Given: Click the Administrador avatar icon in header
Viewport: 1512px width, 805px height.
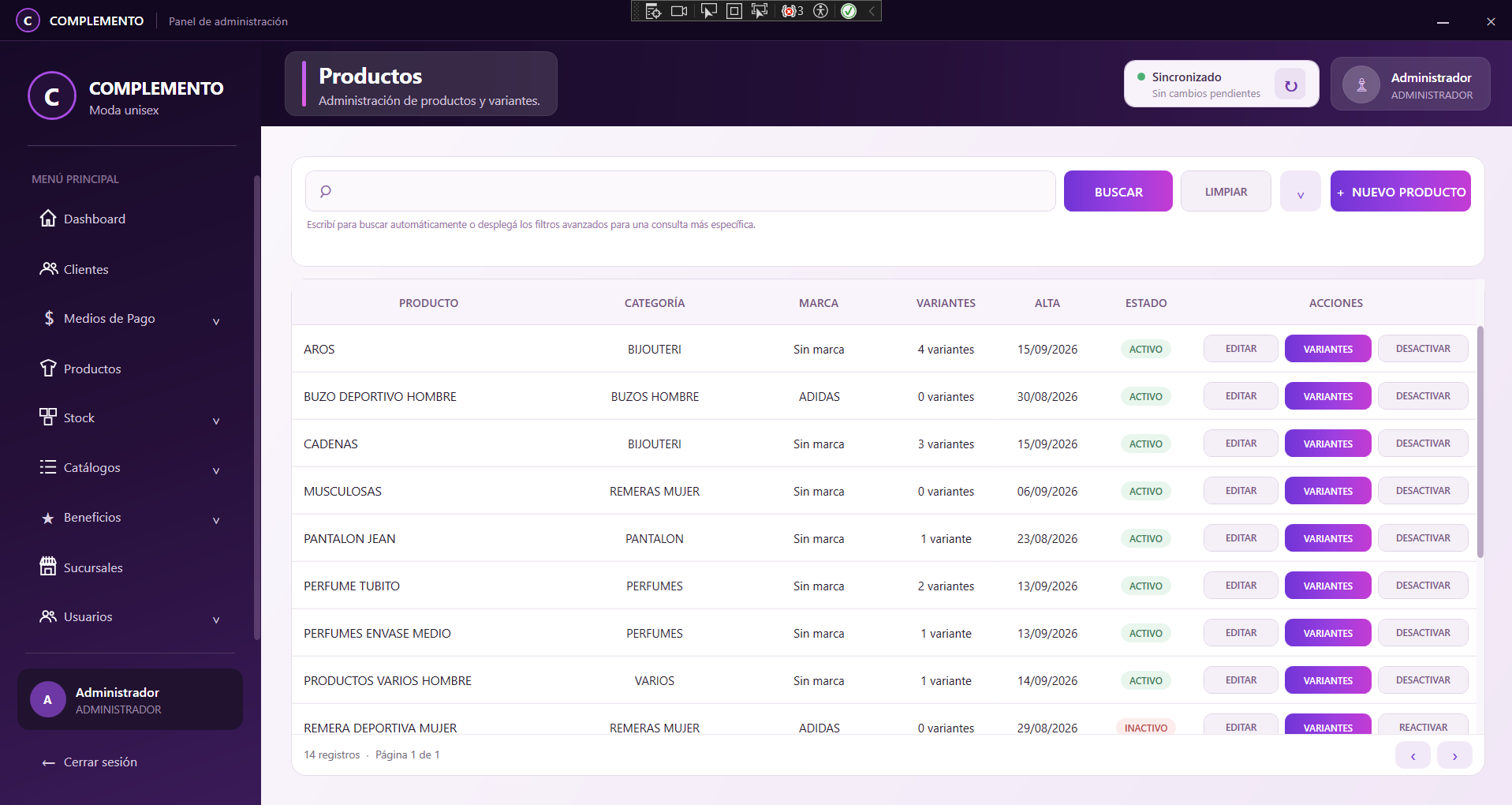Looking at the screenshot, I should tap(1361, 85).
